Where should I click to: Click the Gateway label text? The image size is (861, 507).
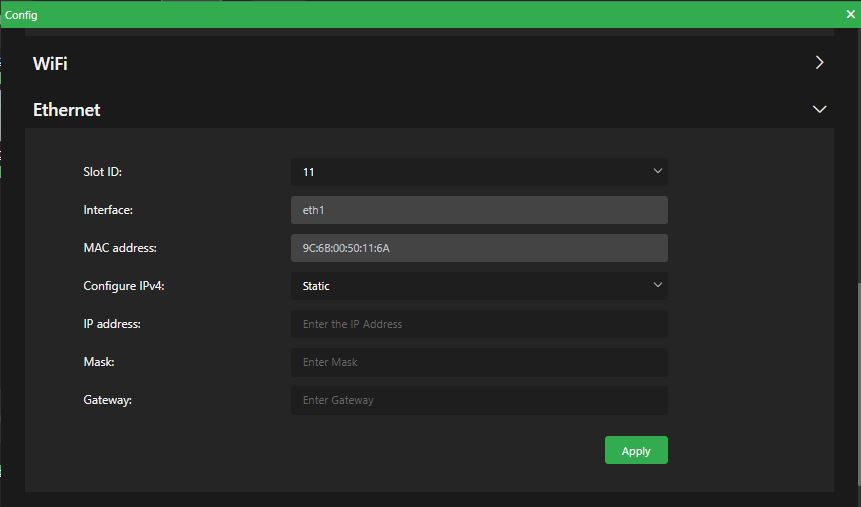tap(107, 400)
